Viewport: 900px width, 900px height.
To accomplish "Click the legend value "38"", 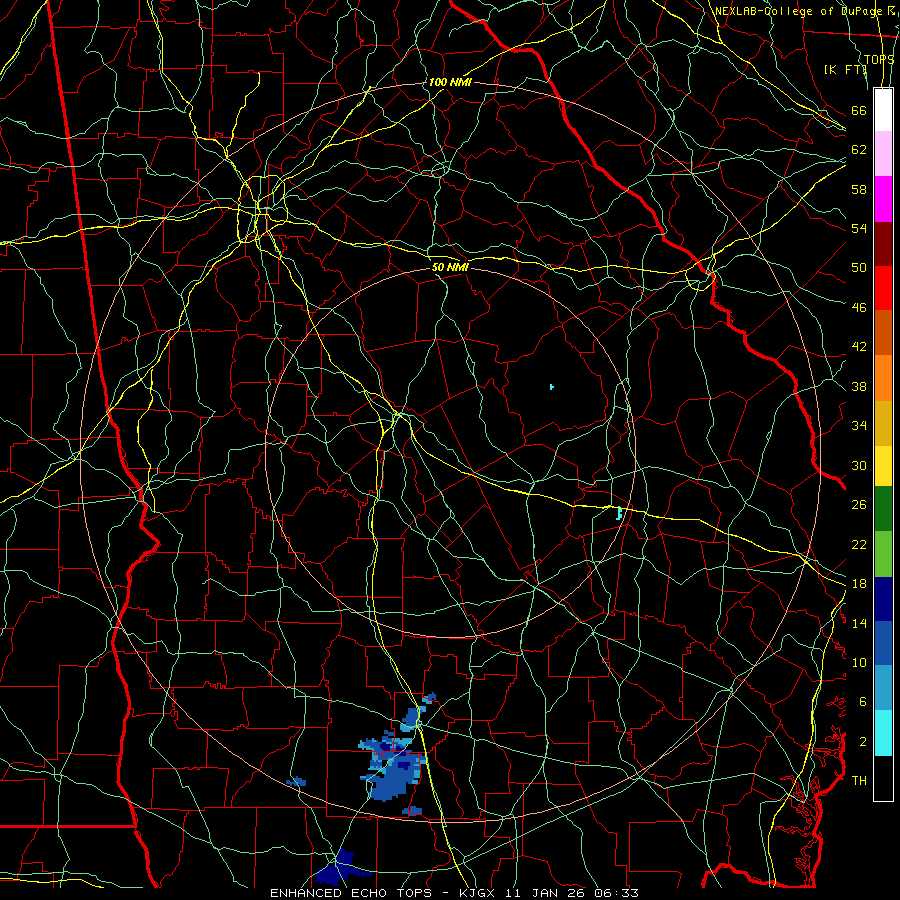I will pyautogui.click(x=859, y=387).
